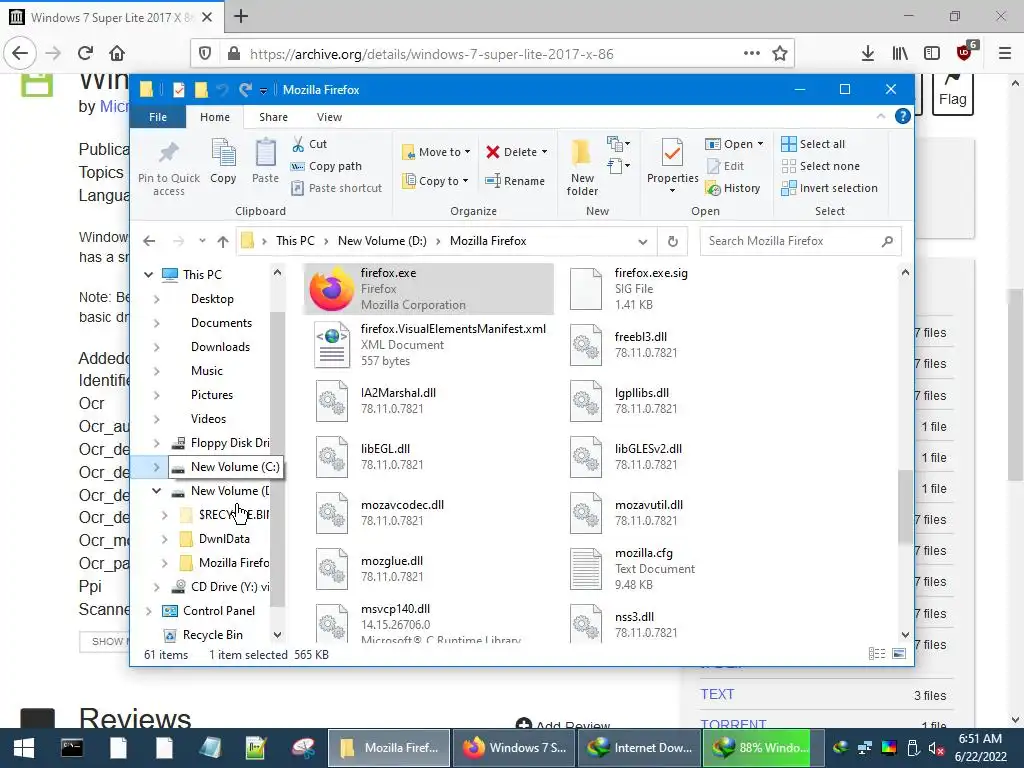Select firefox.exe file
This screenshot has height=768, width=1024.
(428, 289)
